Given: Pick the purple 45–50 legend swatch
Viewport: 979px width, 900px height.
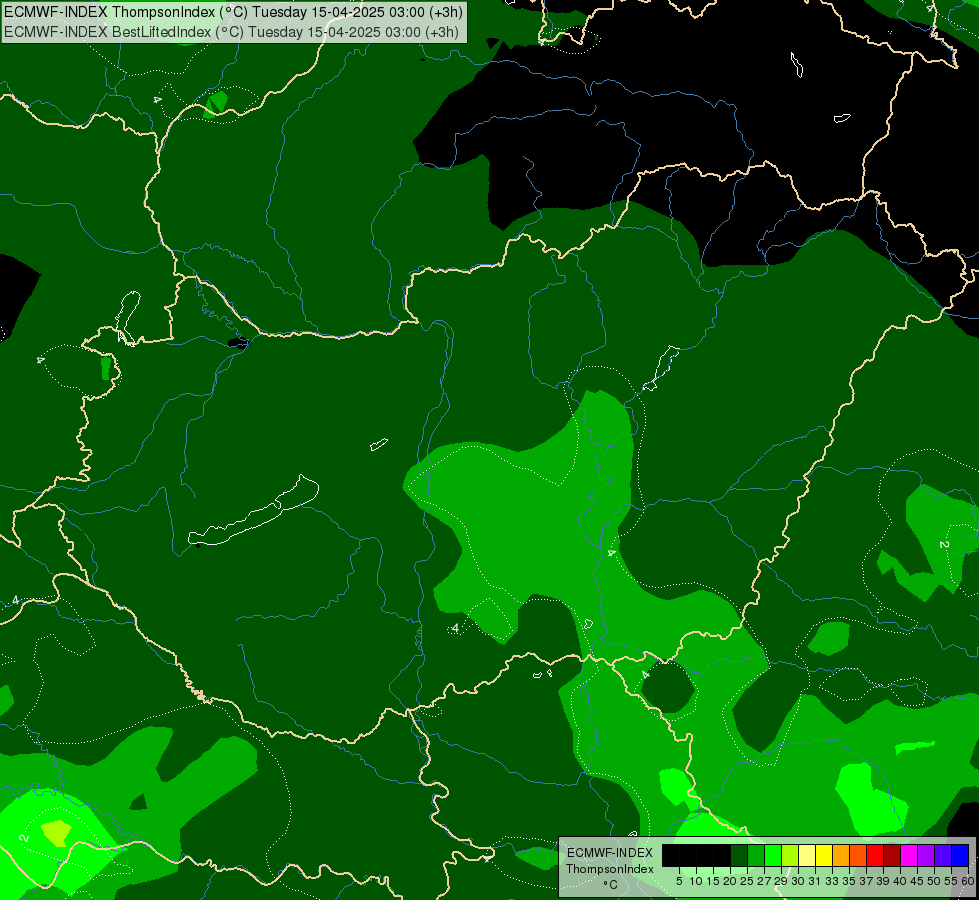Looking at the screenshot, I should click(x=927, y=855).
